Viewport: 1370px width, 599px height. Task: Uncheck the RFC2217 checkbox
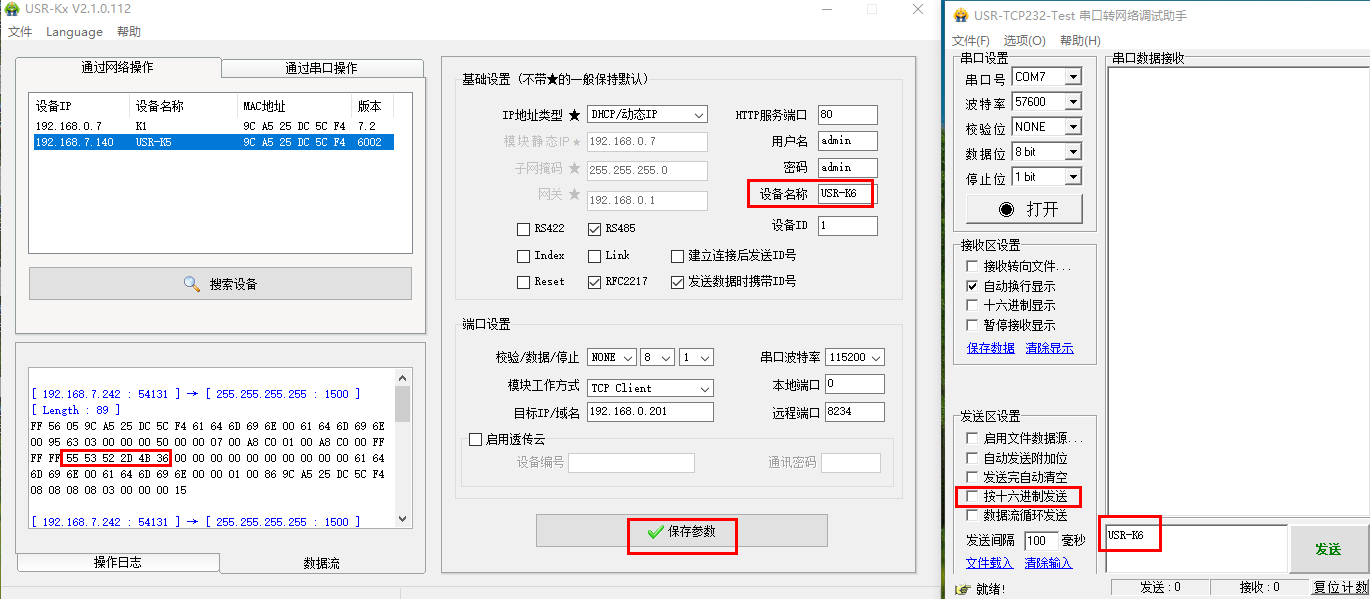coord(594,282)
